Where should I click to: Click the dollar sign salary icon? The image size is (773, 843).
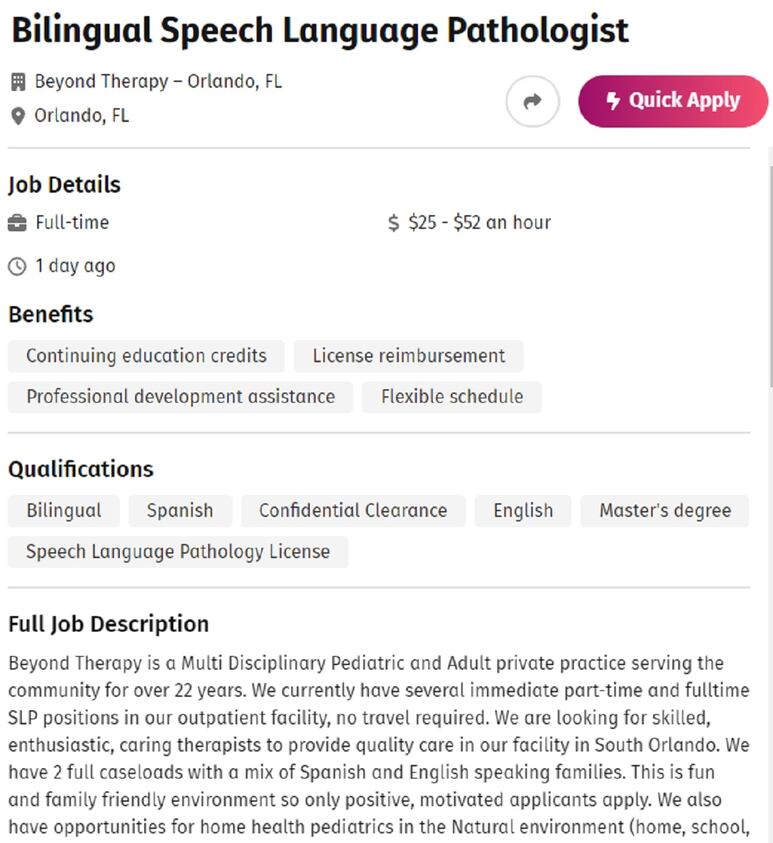click(393, 223)
